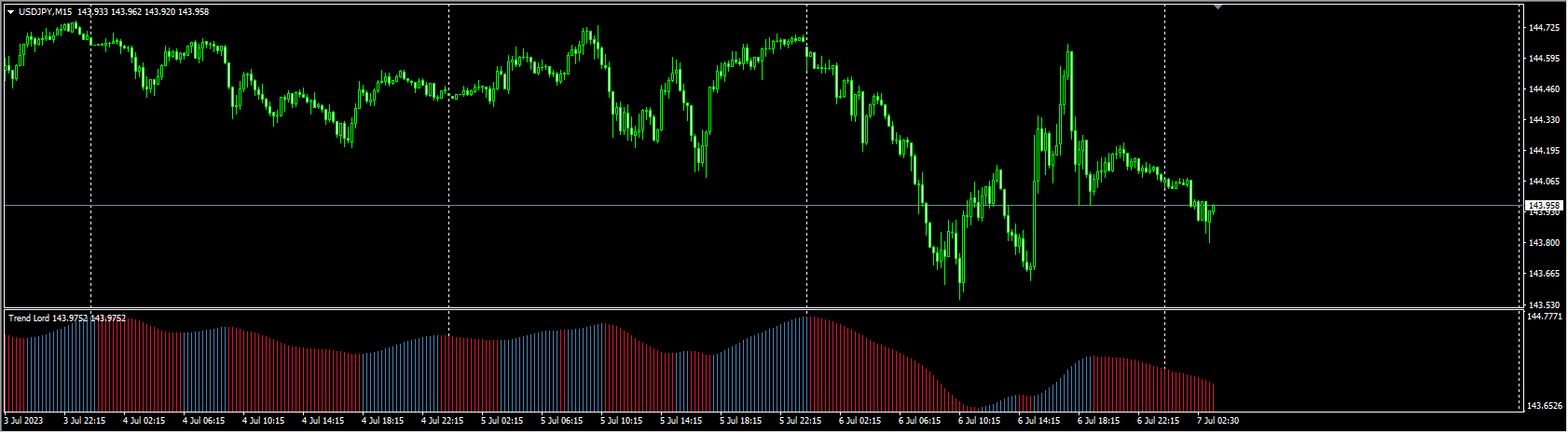Click the 6 Jul 10:15 time label
Viewport: 1568px width, 433px height.
[x=980, y=421]
